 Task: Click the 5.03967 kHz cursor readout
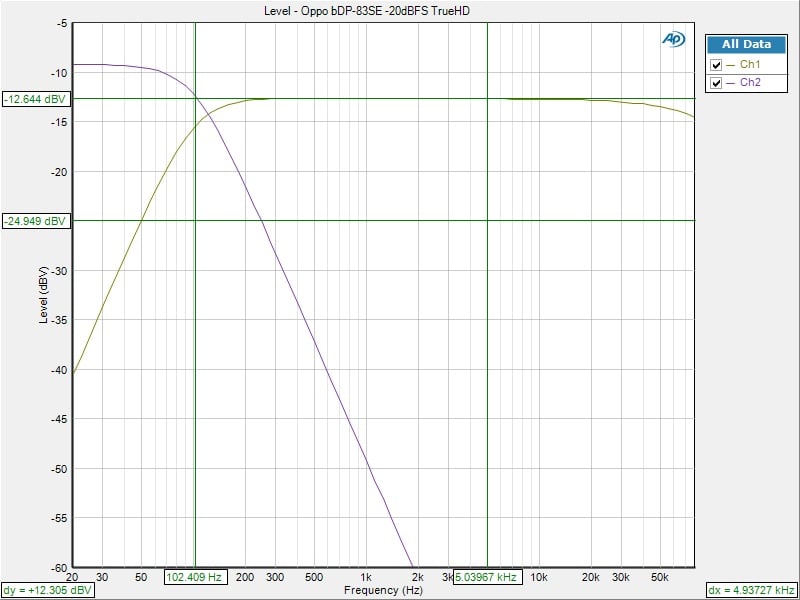(487, 577)
